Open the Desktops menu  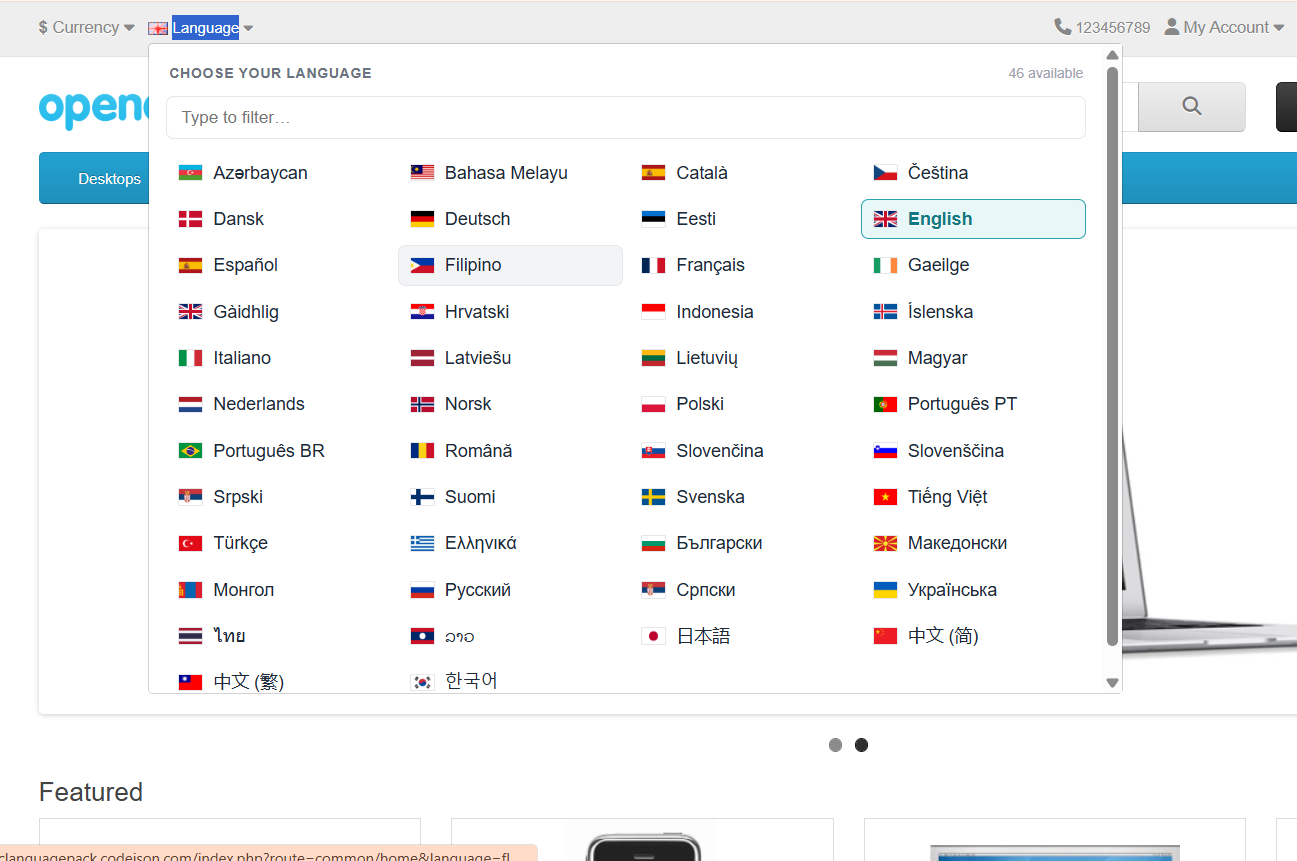pyautogui.click(x=109, y=177)
